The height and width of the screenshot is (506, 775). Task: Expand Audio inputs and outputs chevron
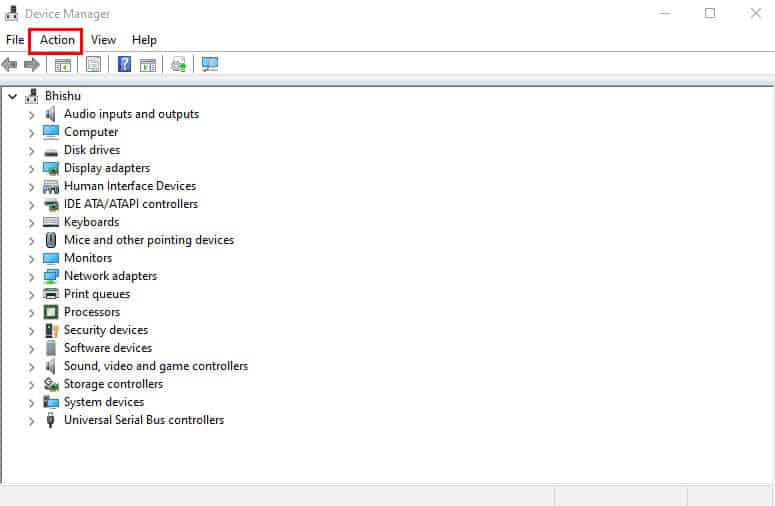point(31,115)
